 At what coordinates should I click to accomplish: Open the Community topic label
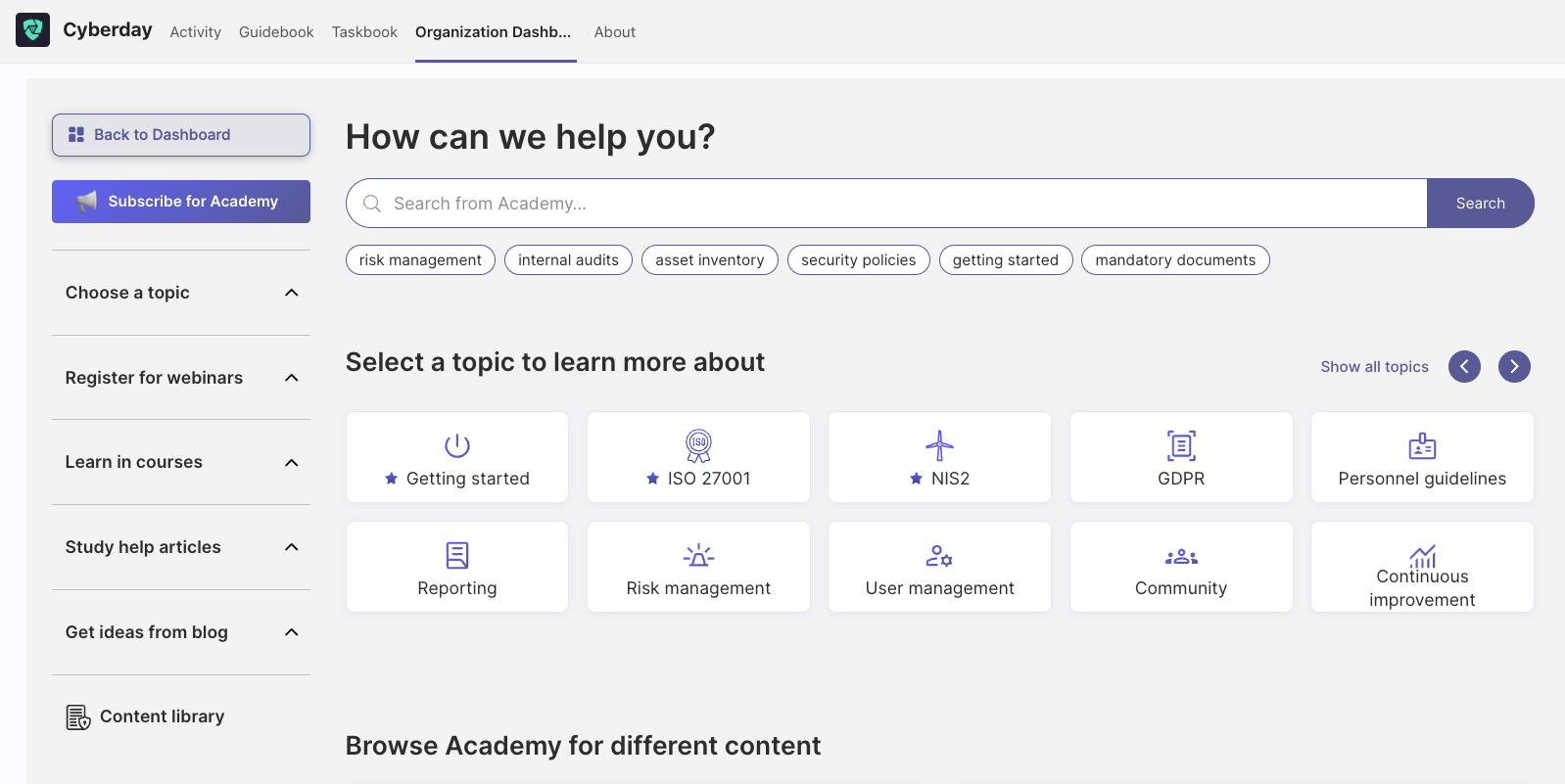[x=1181, y=588]
